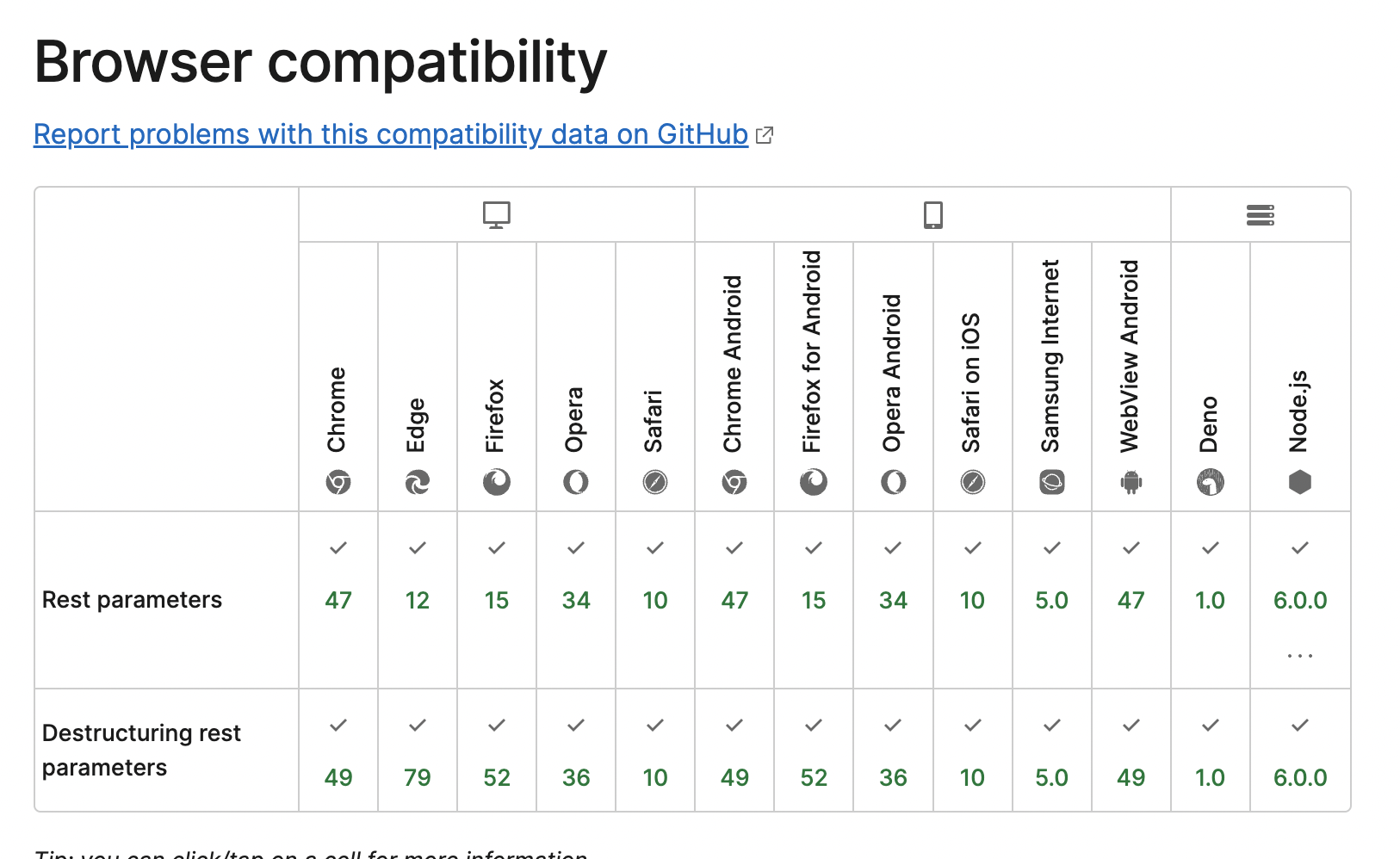The width and height of the screenshot is (1400, 859).
Task: Expand the Node.js version details via the ellipsis
Action: (x=1299, y=654)
